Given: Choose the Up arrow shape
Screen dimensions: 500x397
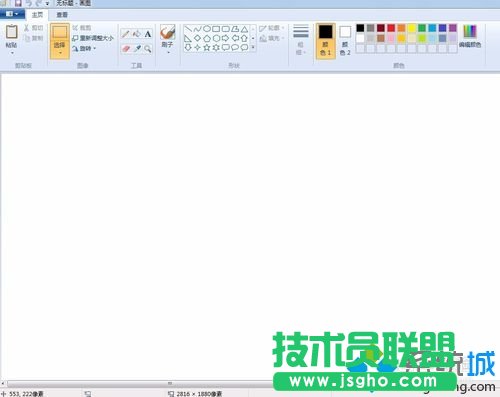Looking at the screenshot, I should 244,38.
